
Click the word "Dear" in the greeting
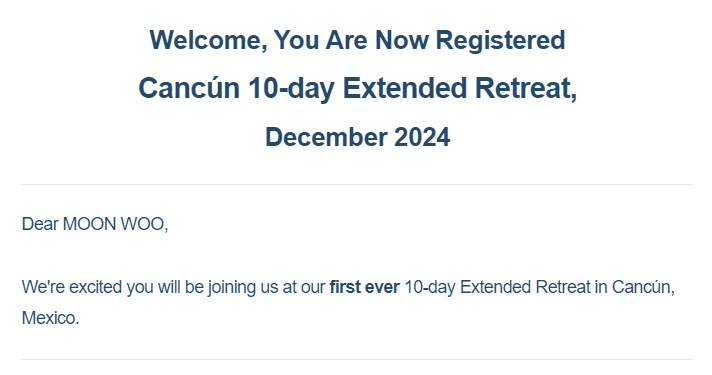tap(40, 224)
